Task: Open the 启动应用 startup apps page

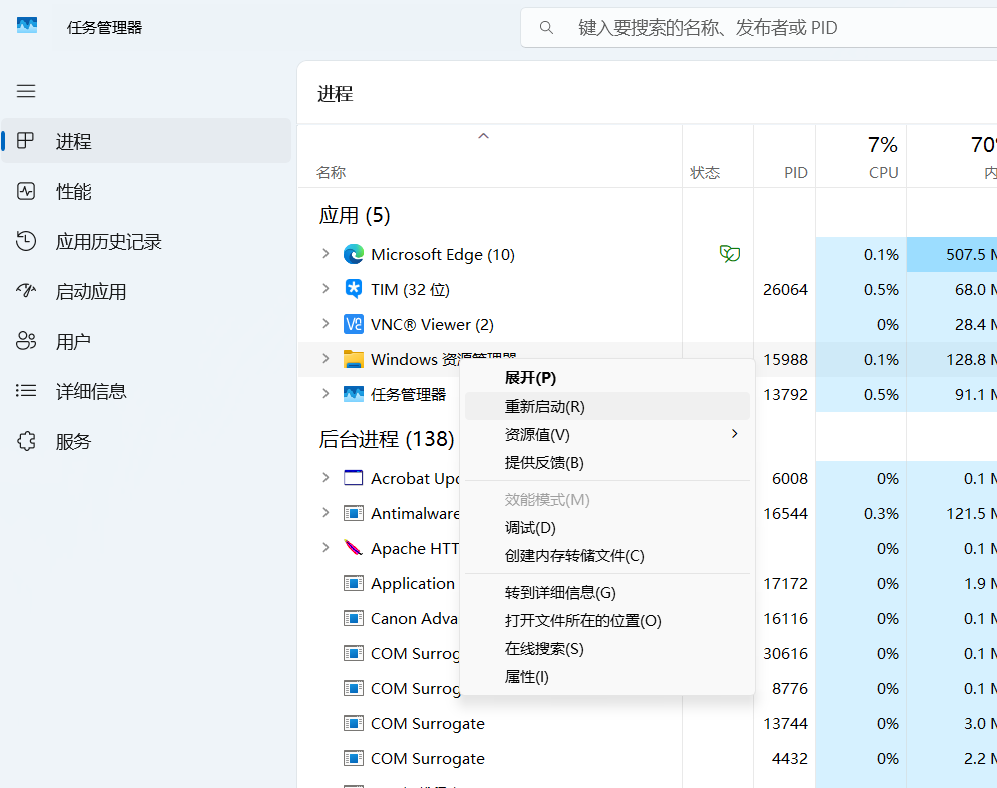Action: pyautogui.click(x=146, y=291)
